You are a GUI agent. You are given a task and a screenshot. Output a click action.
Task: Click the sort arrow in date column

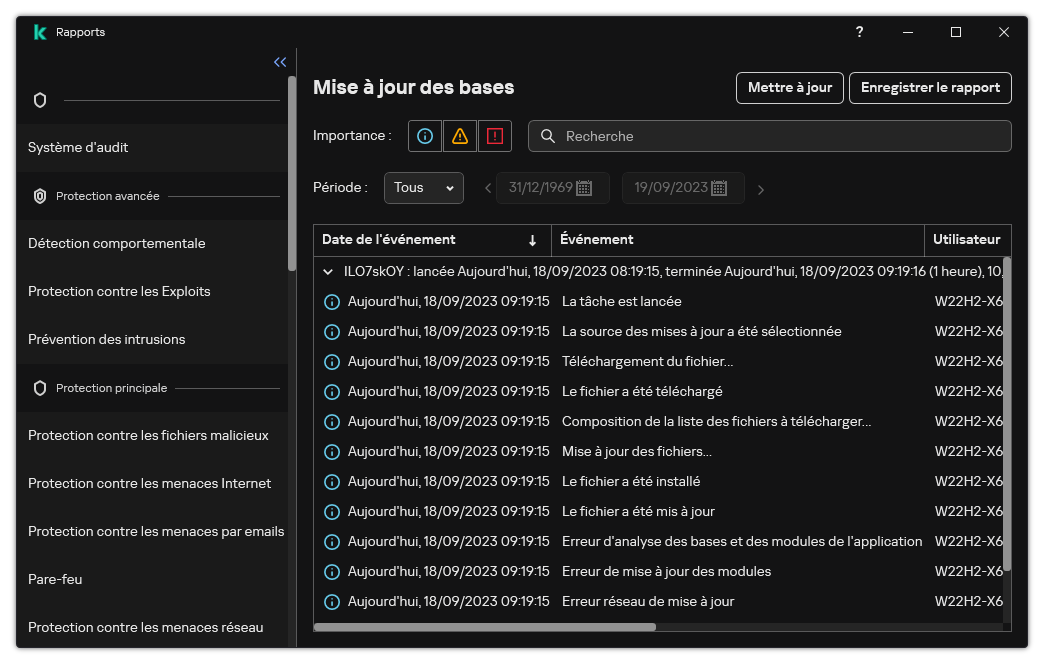pos(533,240)
